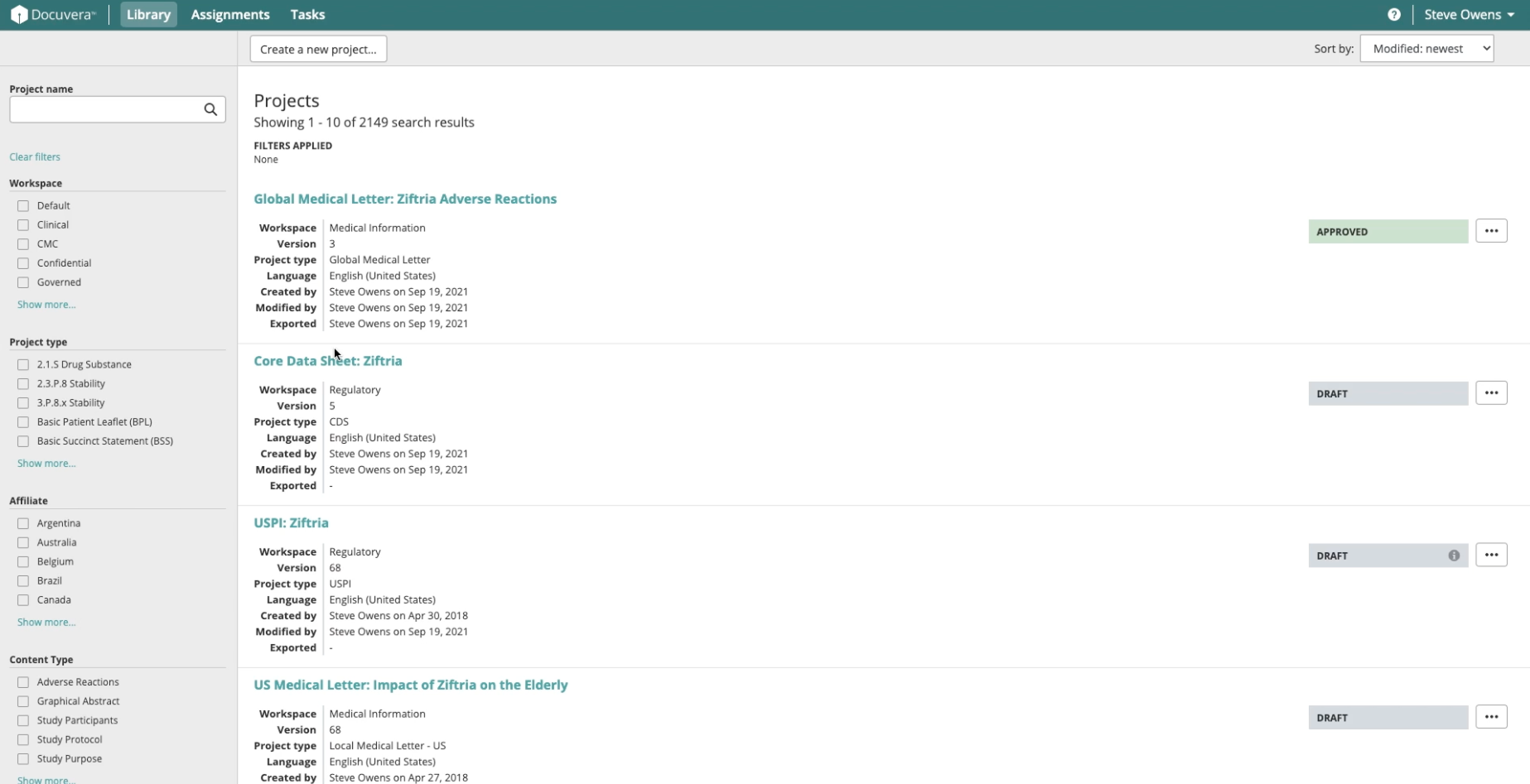This screenshot has height=784, width=1530.
Task: Expand Show more under Affiliate
Action: (46, 623)
